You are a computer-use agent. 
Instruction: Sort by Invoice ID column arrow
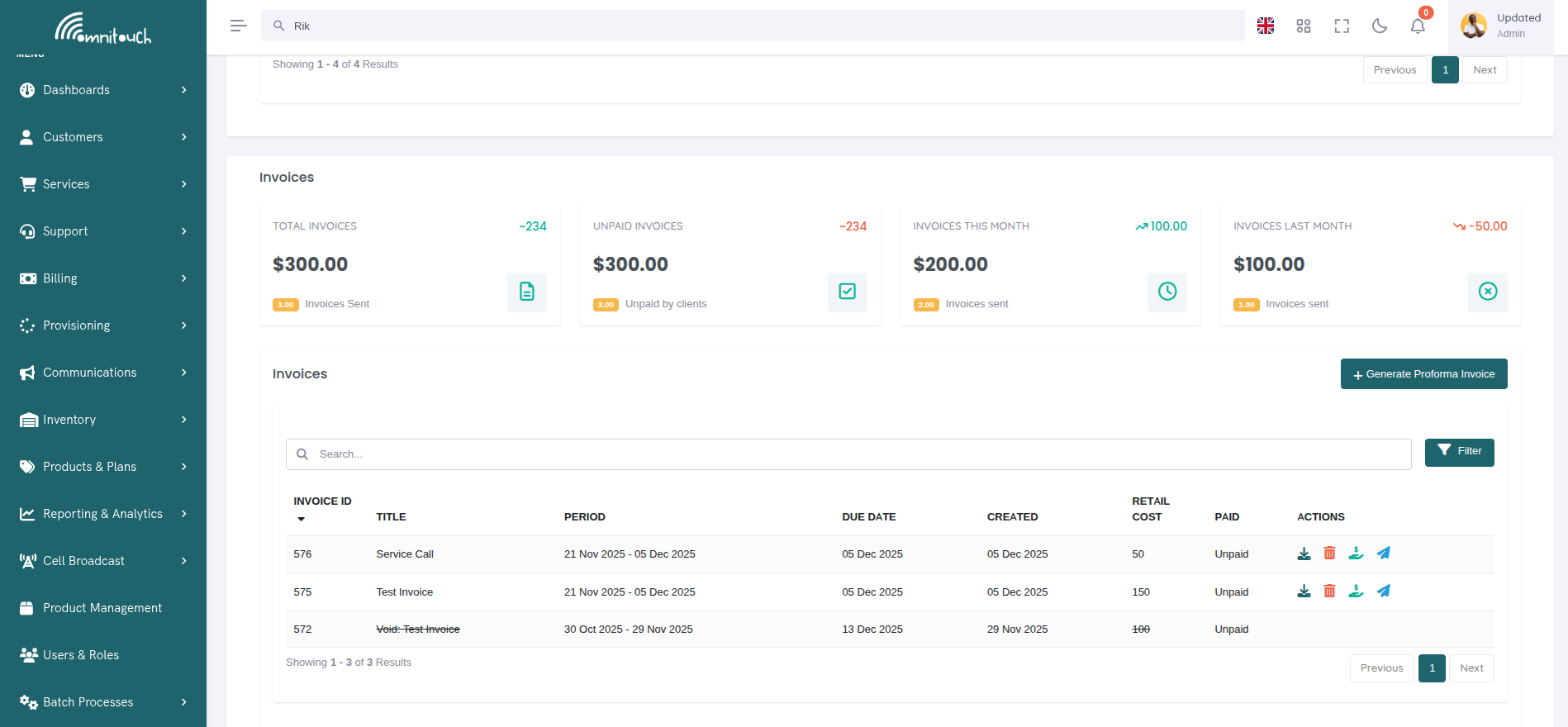[x=302, y=519]
